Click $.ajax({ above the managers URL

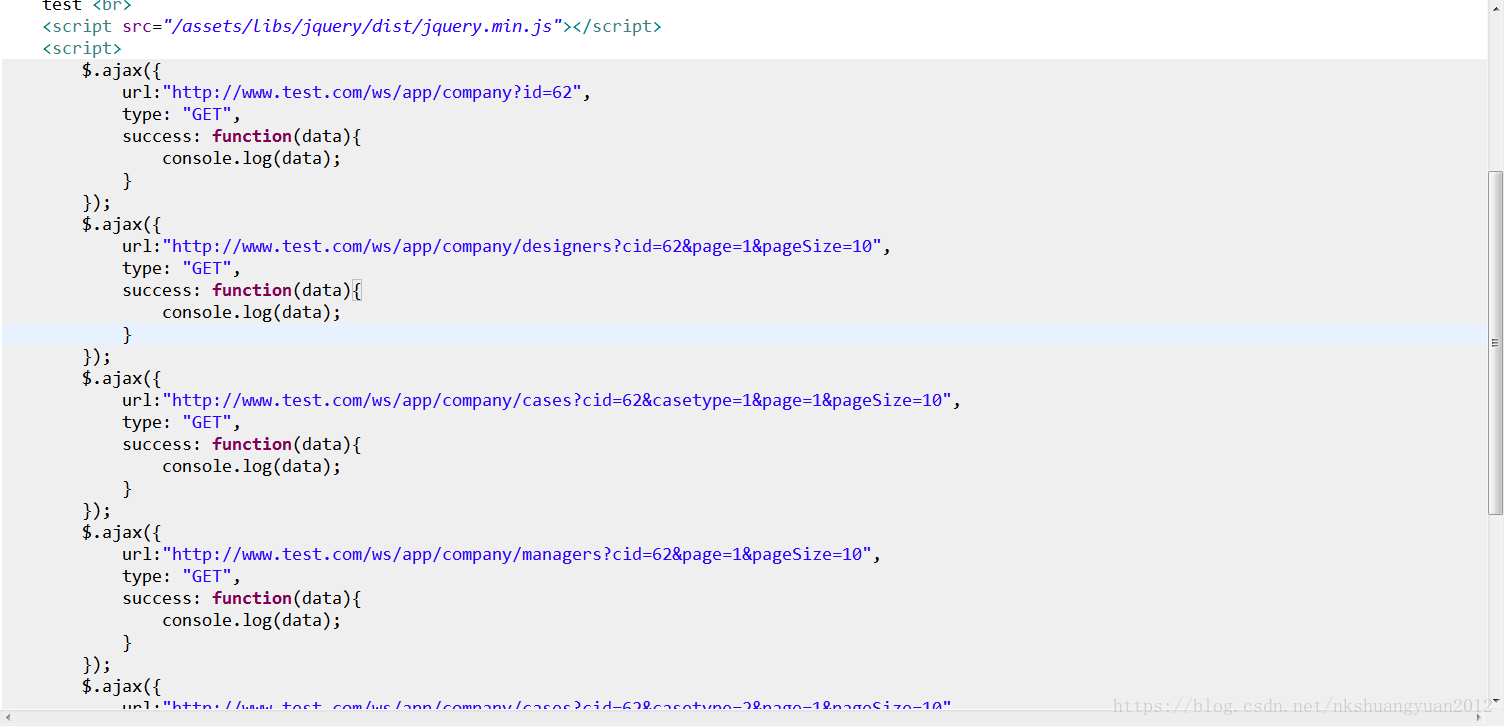click(122, 532)
